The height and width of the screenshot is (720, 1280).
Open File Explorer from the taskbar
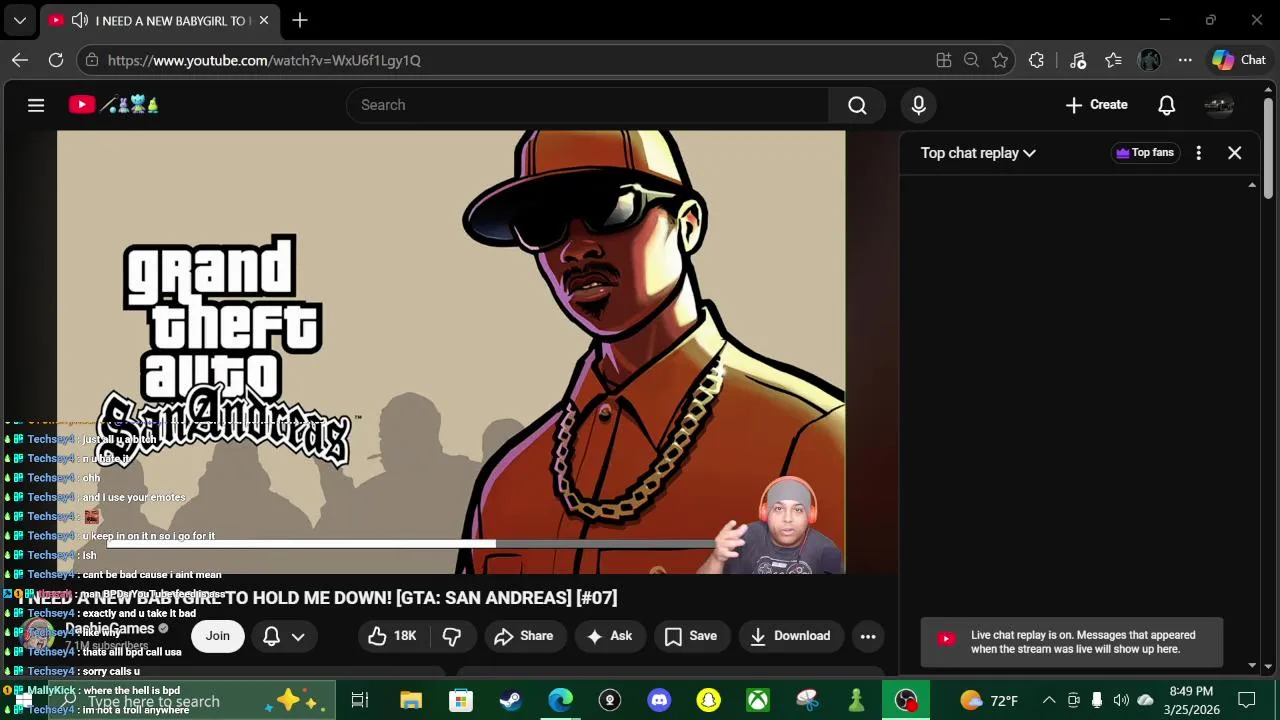(x=411, y=700)
